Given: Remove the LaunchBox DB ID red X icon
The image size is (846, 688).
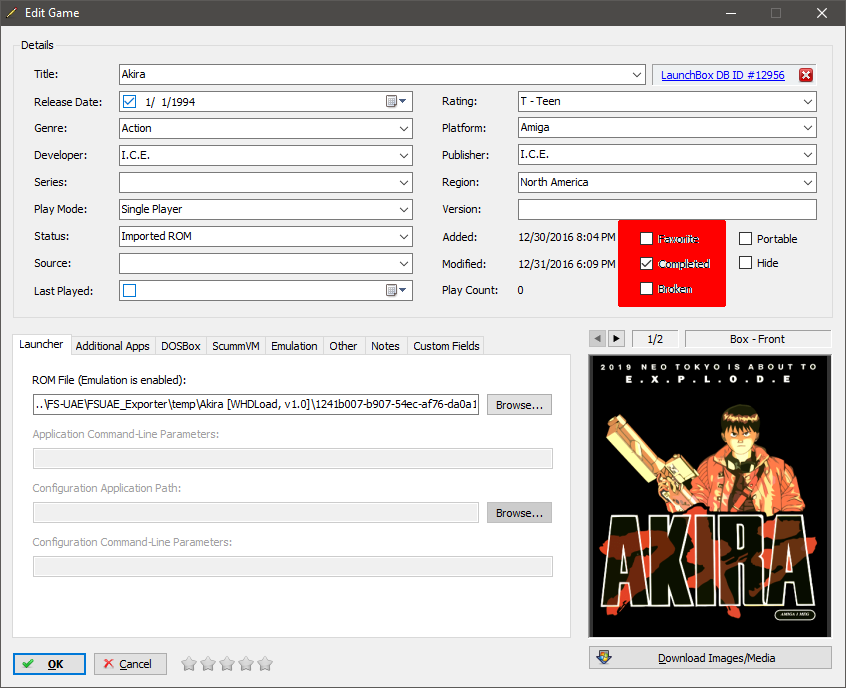Looking at the screenshot, I should click(x=806, y=75).
